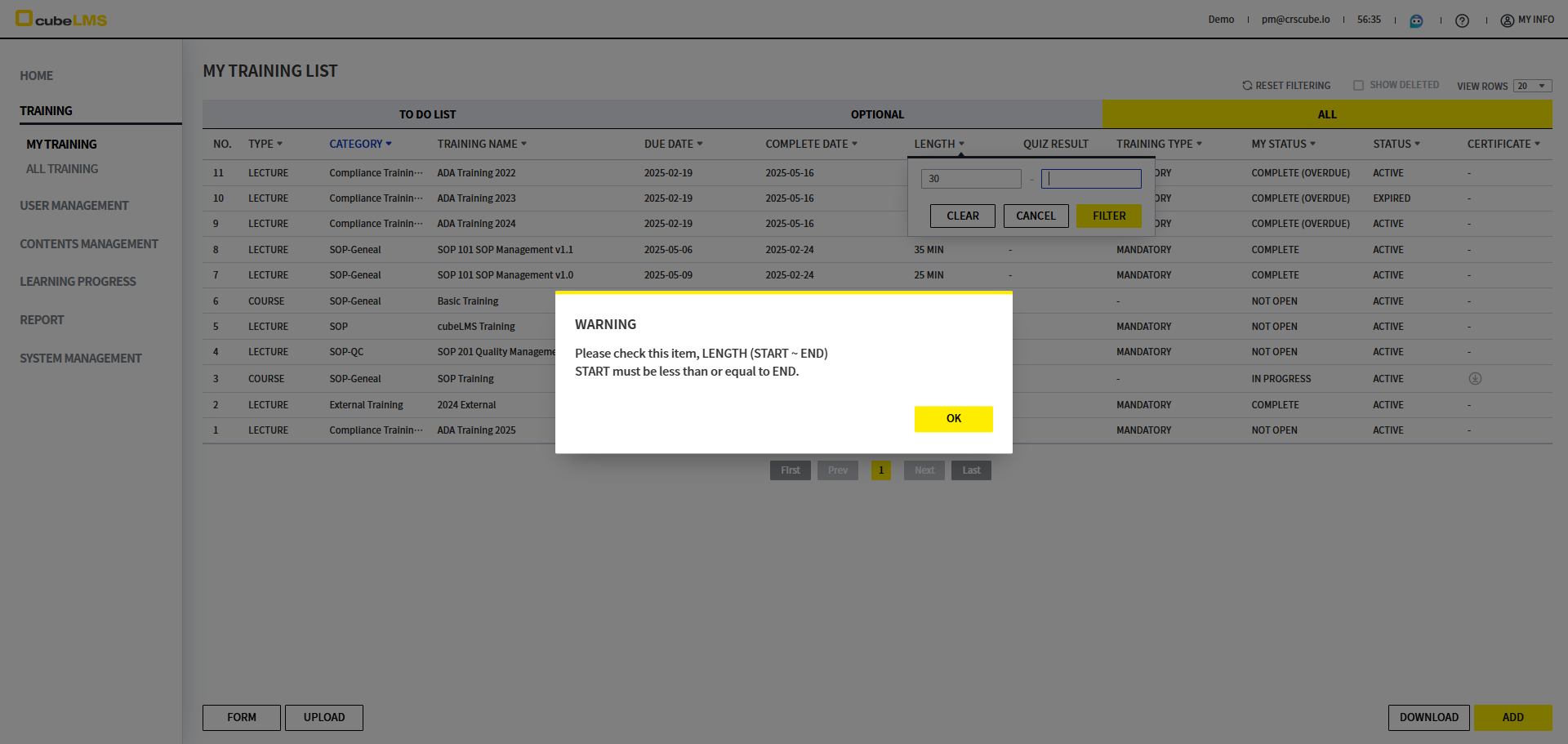The width and height of the screenshot is (1568, 744).
Task: Click the length end value input field
Action: pyautogui.click(x=1091, y=179)
